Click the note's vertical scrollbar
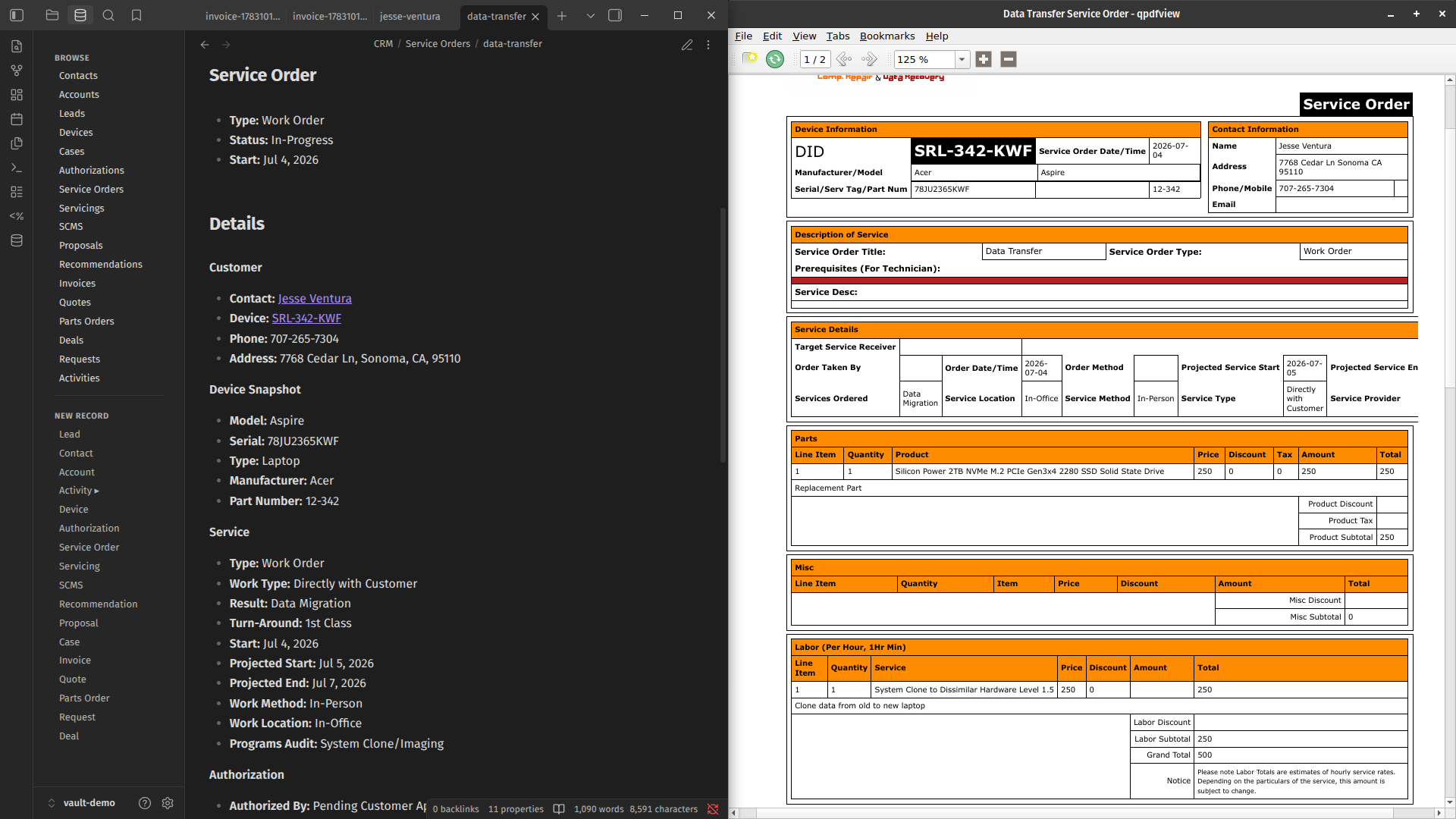The width and height of the screenshot is (1456, 819). 723,334
